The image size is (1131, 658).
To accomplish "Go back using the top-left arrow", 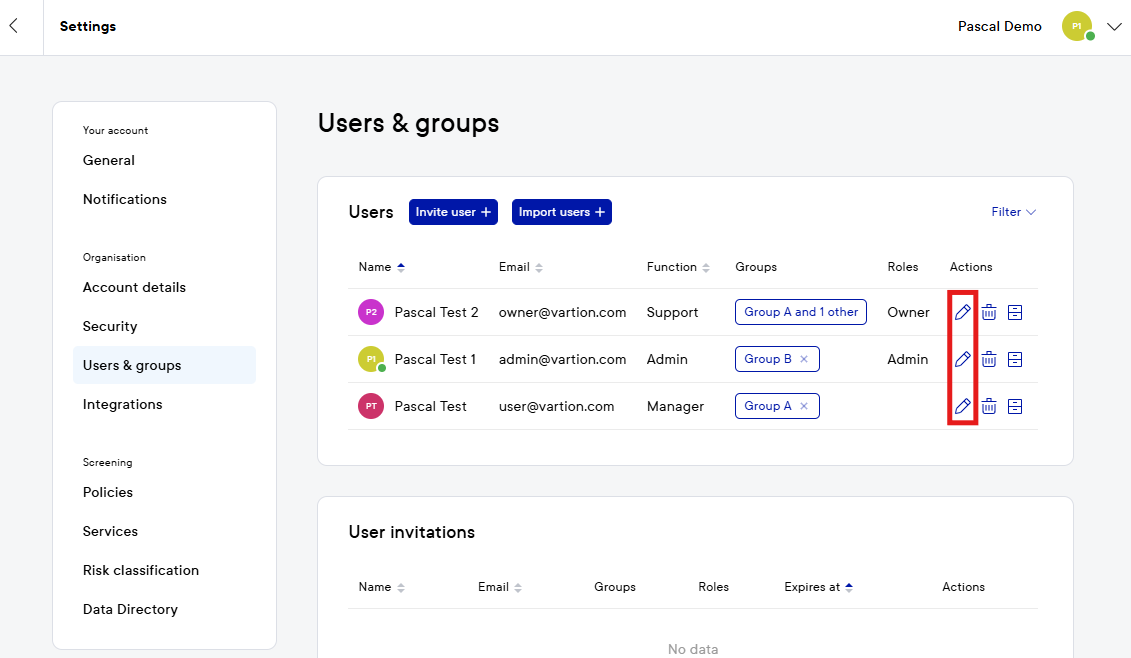I will click(x=14, y=27).
